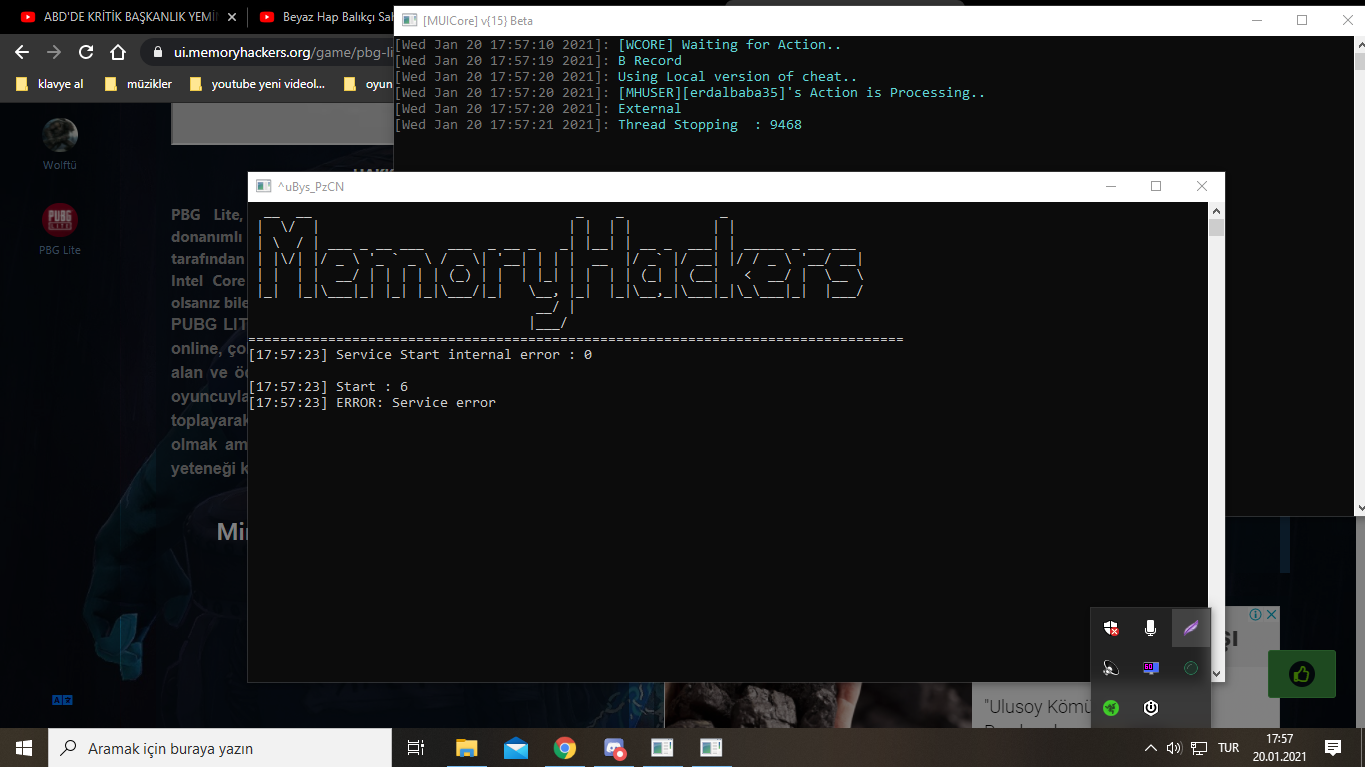Open the ^uBys_PzCN console window icon menu

click(x=264, y=186)
